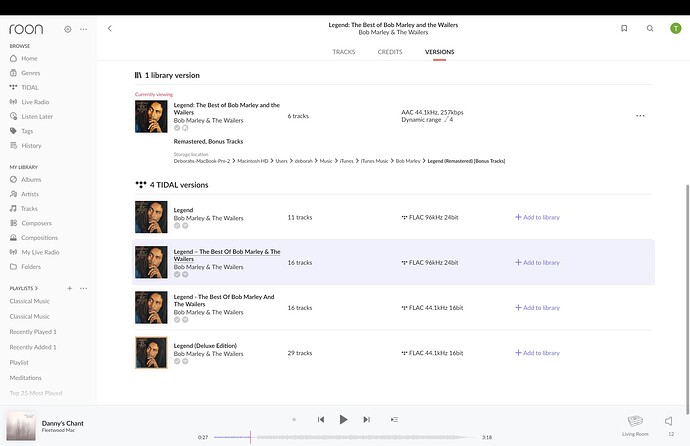Open library version three-dot menu
This screenshot has height=446, width=690.
pyautogui.click(x=640, y=116)
